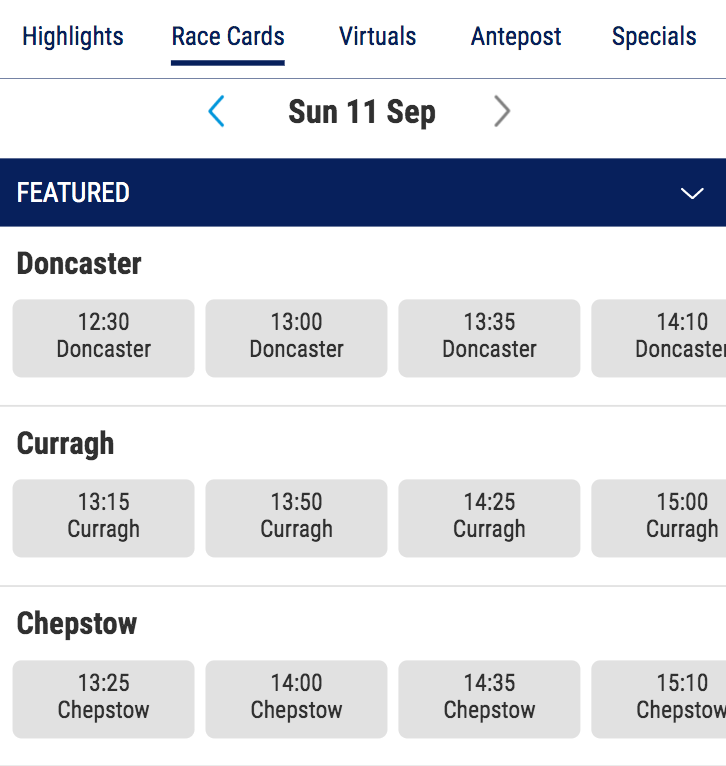
Task: Open the 13:00 Doncaster race
Action: pos(297,337)
